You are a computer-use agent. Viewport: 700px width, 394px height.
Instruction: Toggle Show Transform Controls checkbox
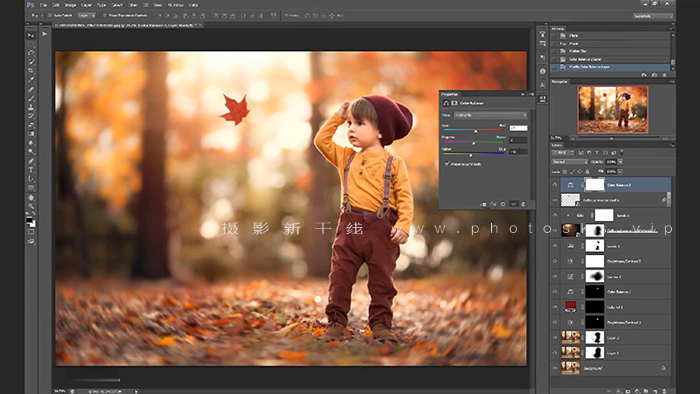click(105, 15)
